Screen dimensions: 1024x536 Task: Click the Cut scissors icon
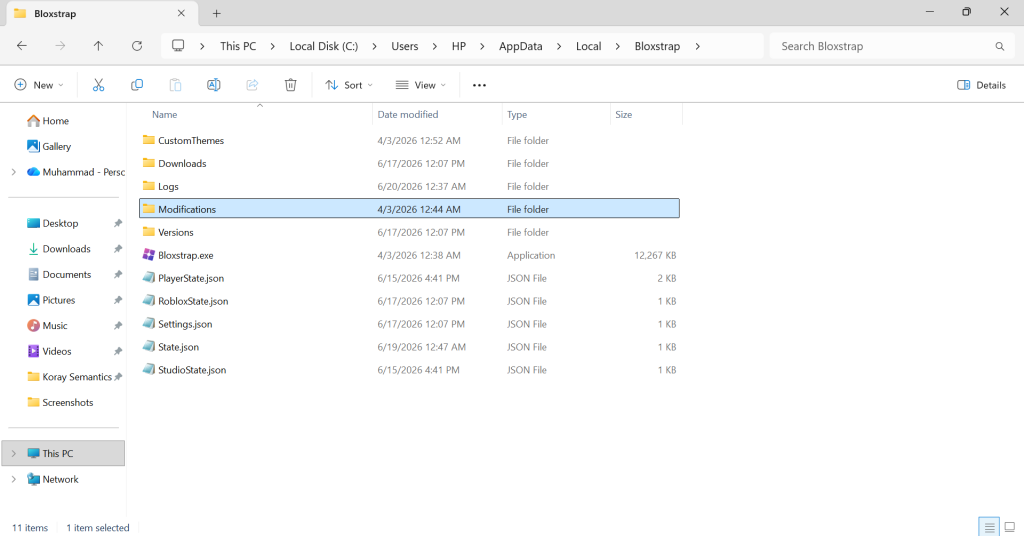click(x=98, y=85)
